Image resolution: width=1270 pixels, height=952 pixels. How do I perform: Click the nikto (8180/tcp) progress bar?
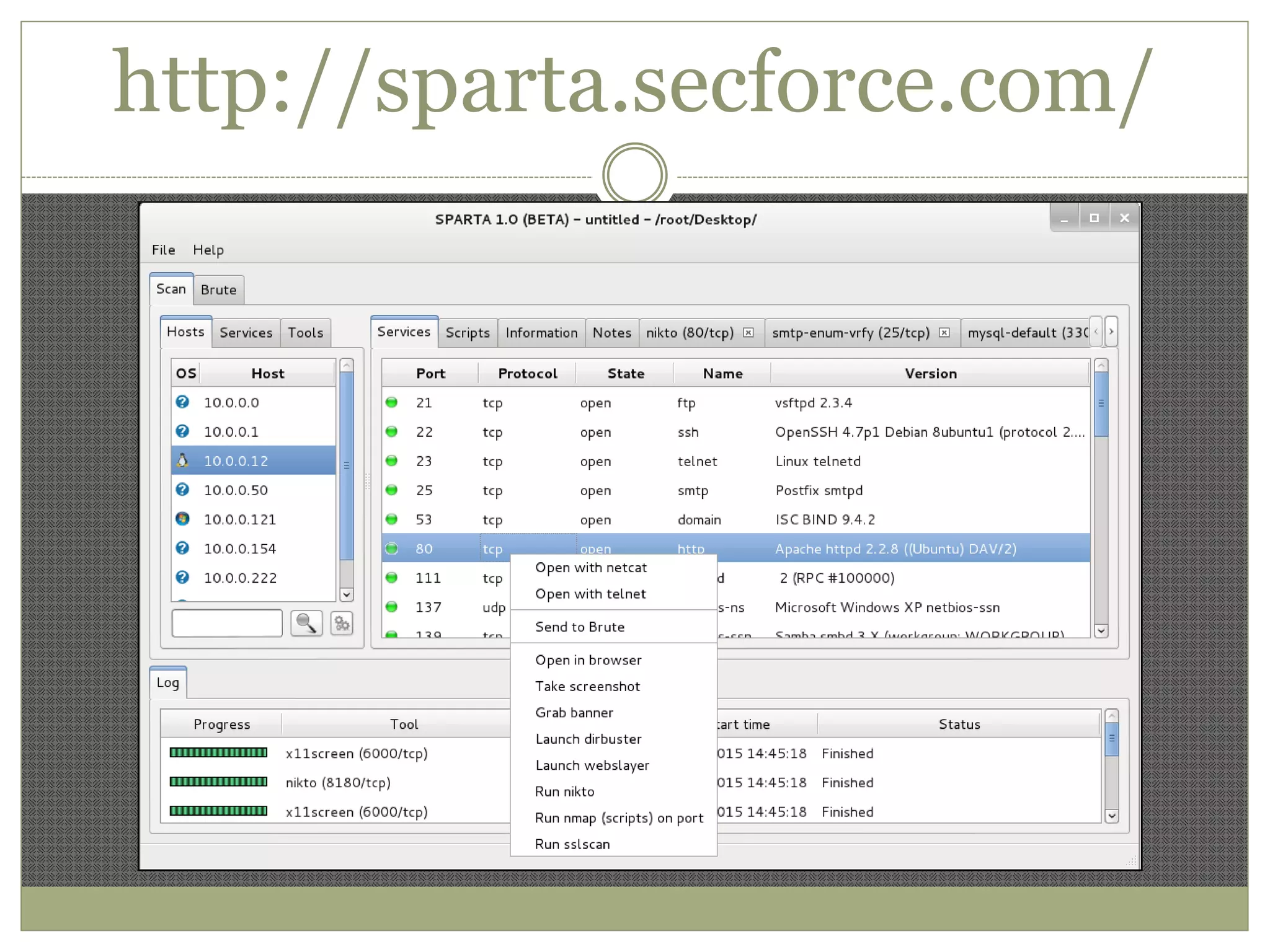[218, 782]
